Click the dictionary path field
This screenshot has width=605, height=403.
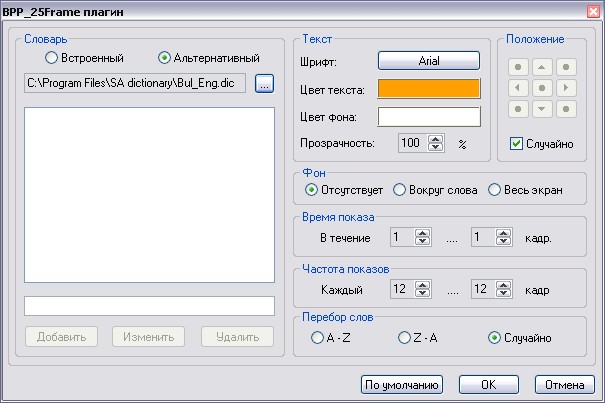click(x=135, y=83)
